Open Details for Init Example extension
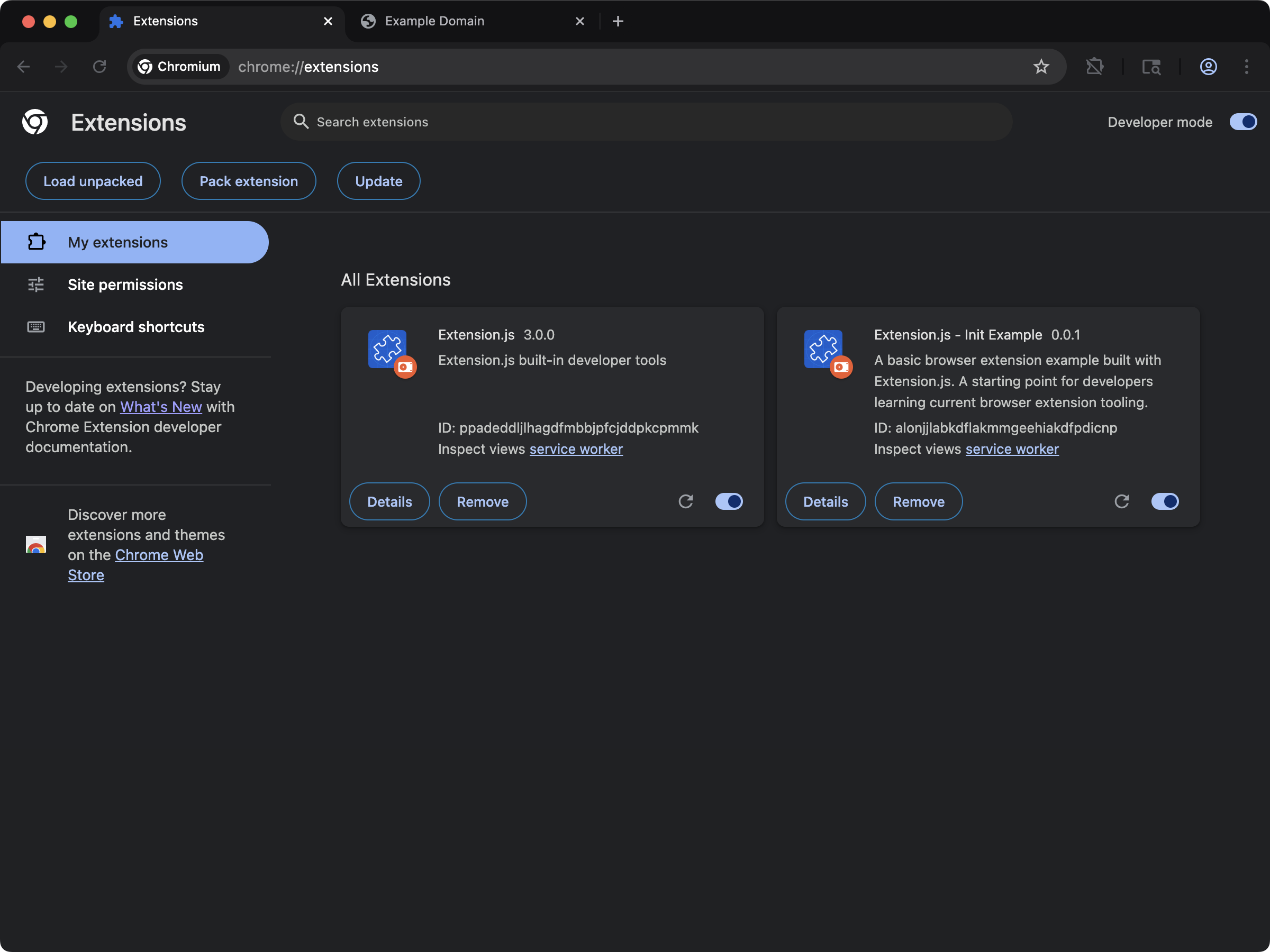This screenshot has height=952, width=1270. 825,501
